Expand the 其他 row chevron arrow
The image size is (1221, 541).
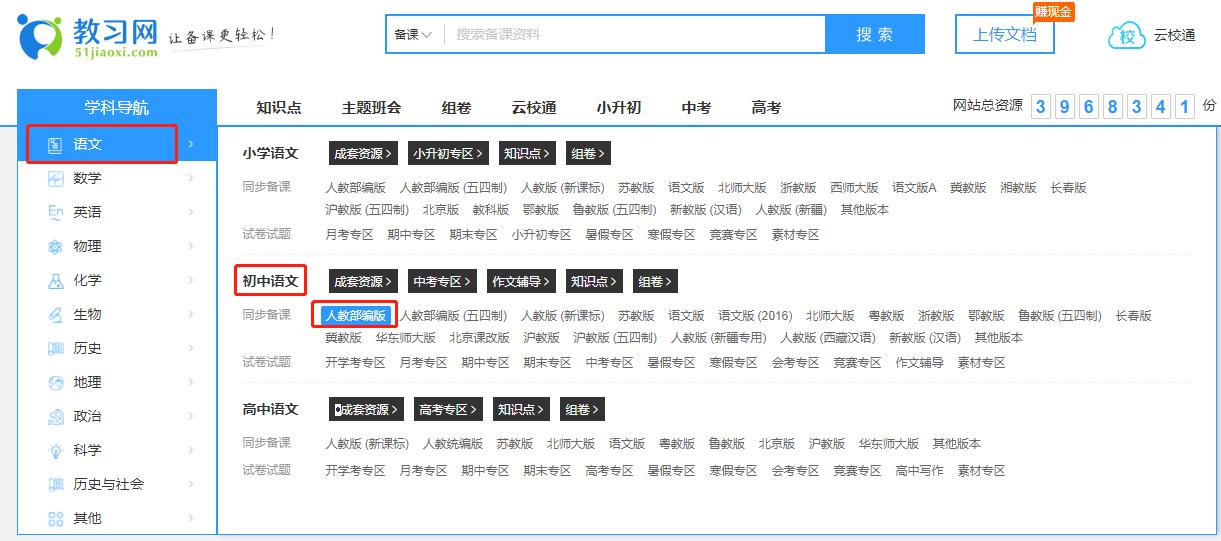click(191, 518)
